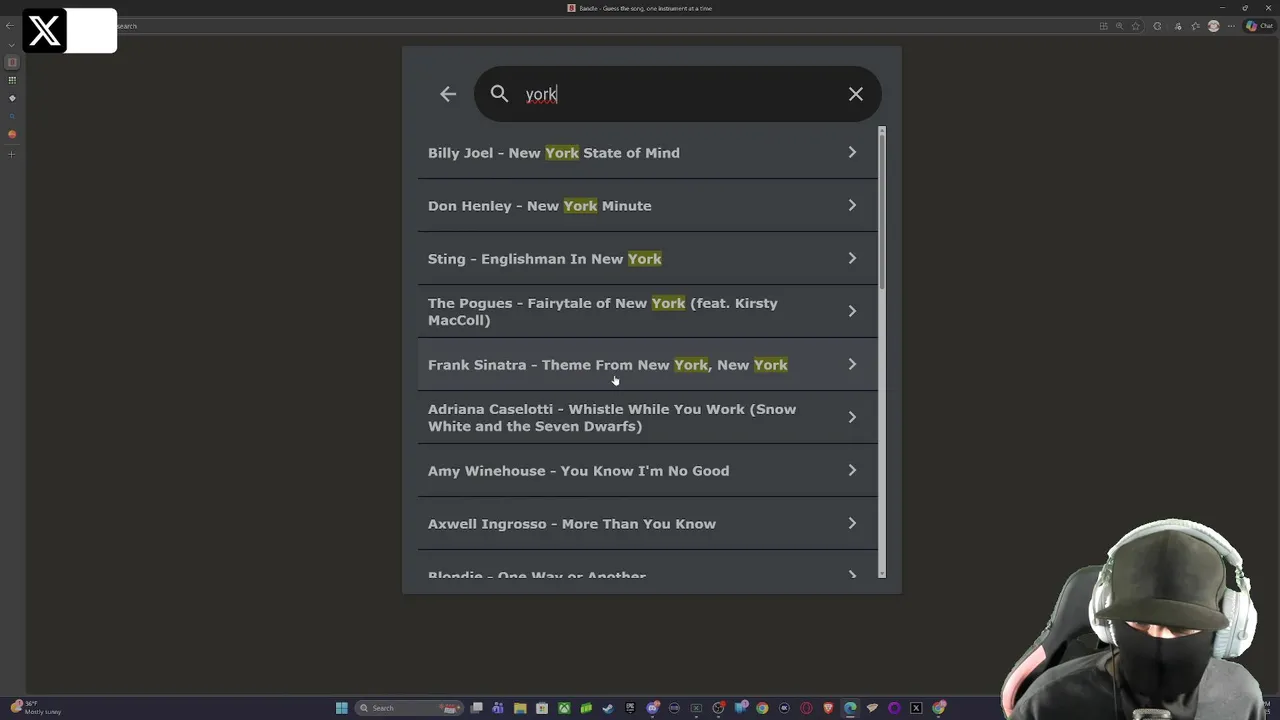
Task: Clear the song search with the X icon
Action: coord(856,94)
